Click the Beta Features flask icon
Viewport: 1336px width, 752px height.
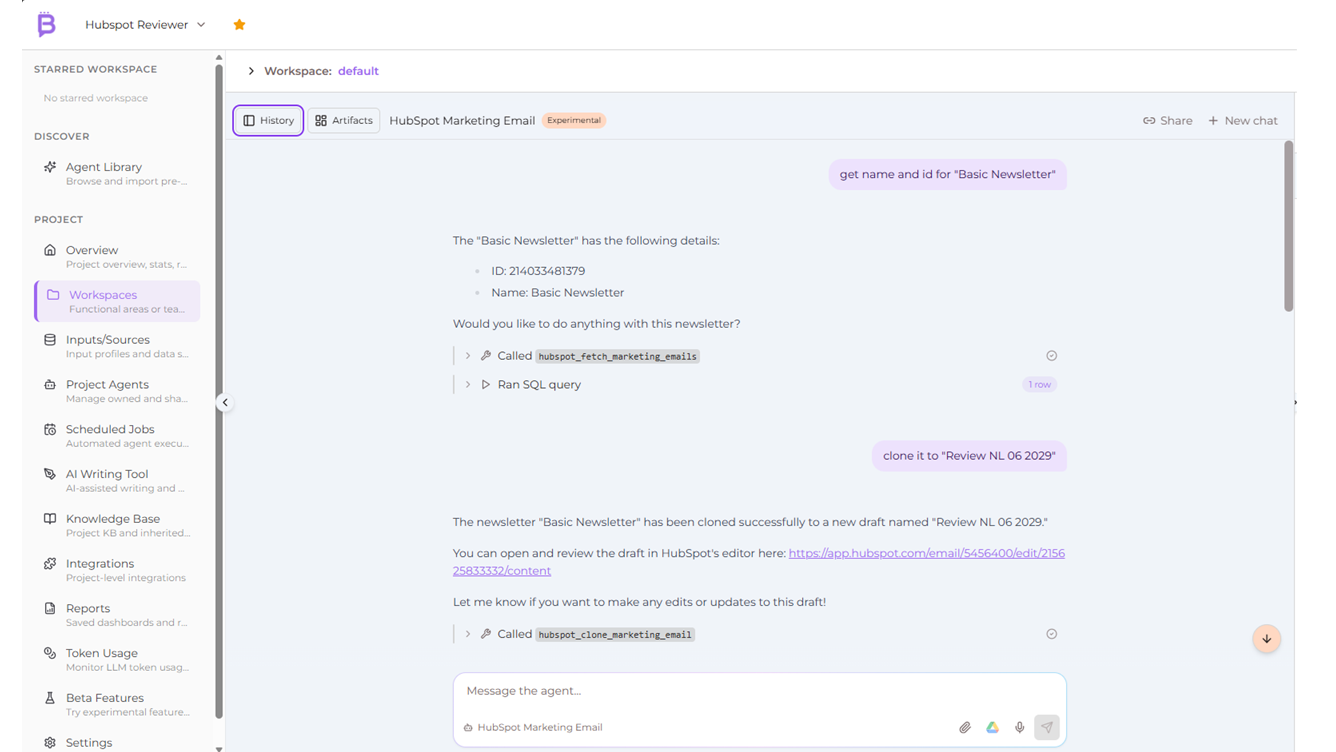tap(50, 698)
